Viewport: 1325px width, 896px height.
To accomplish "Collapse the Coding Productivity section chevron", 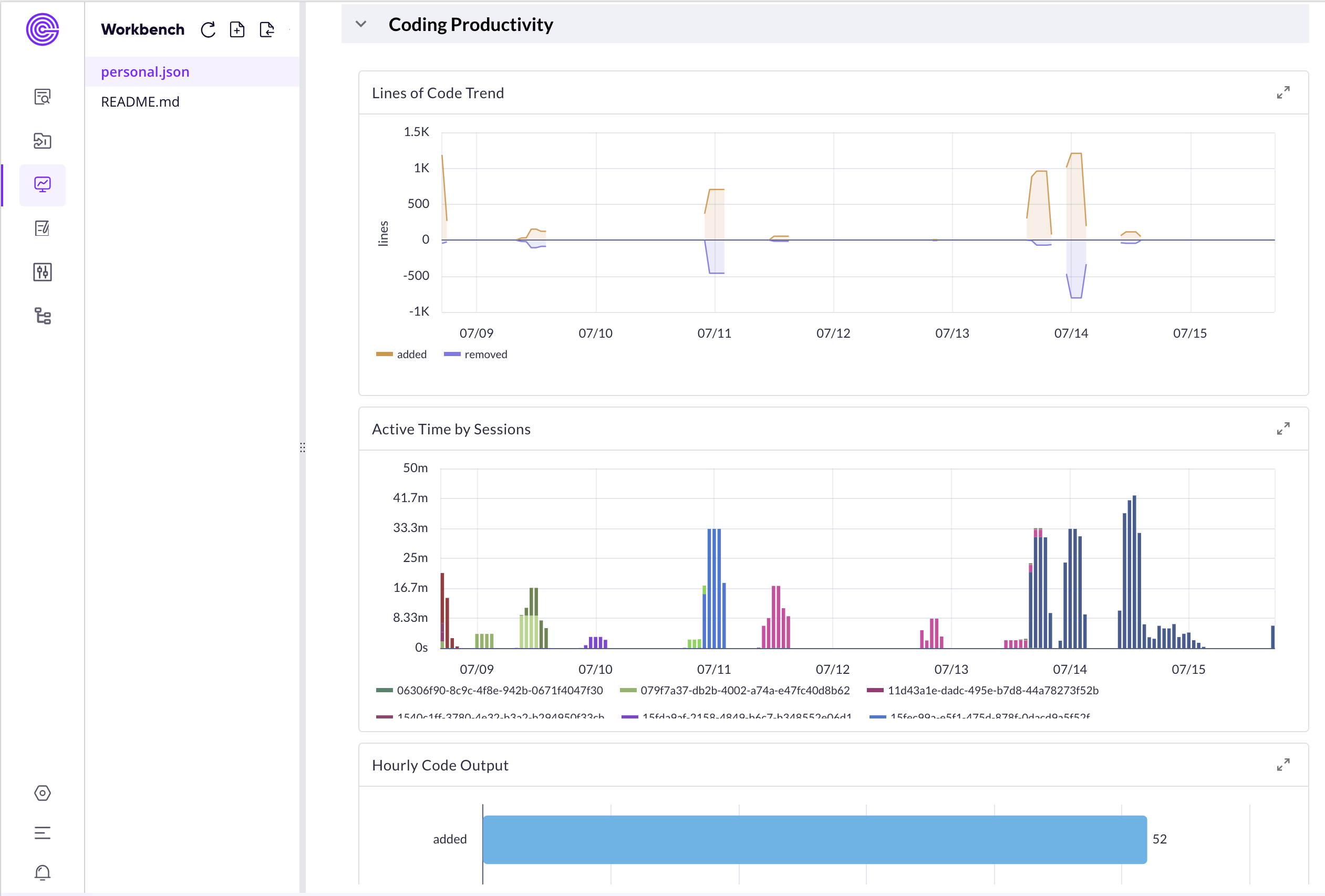I will tap(360, 24).
